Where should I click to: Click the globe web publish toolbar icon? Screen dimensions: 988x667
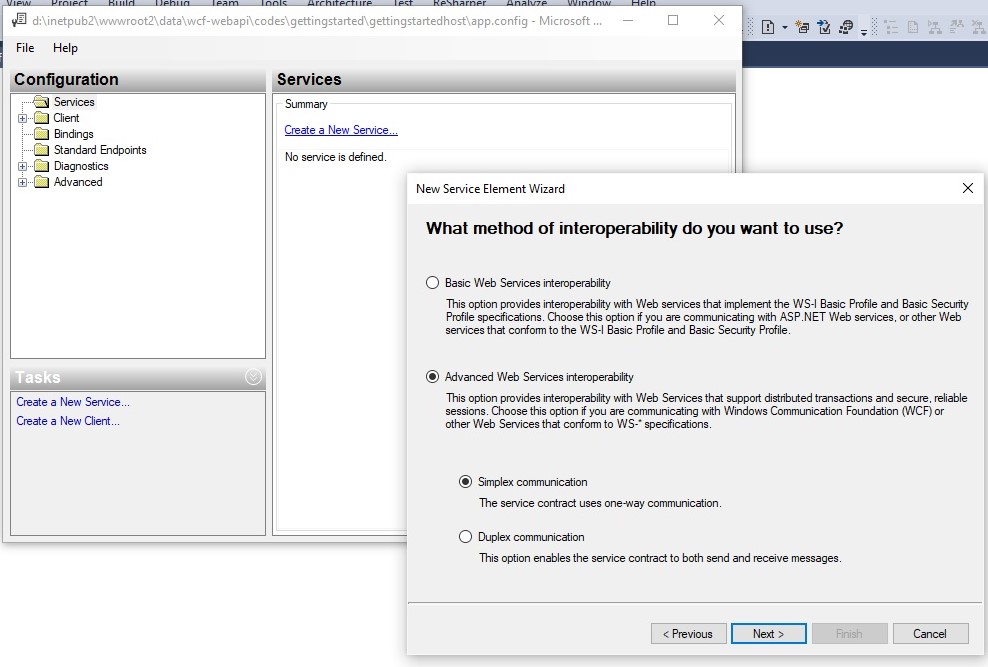pyautogui.click(x=846, y=28)
